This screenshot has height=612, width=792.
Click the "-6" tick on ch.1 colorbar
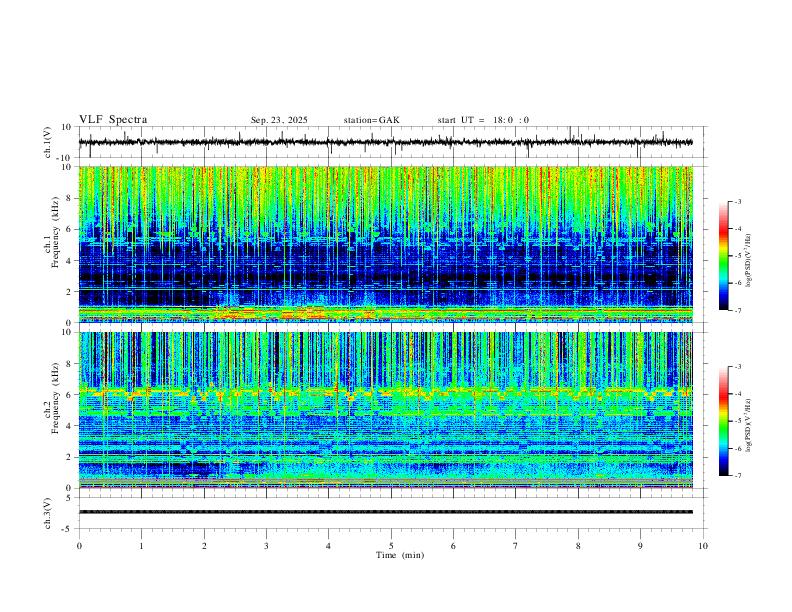coord(737,283)
